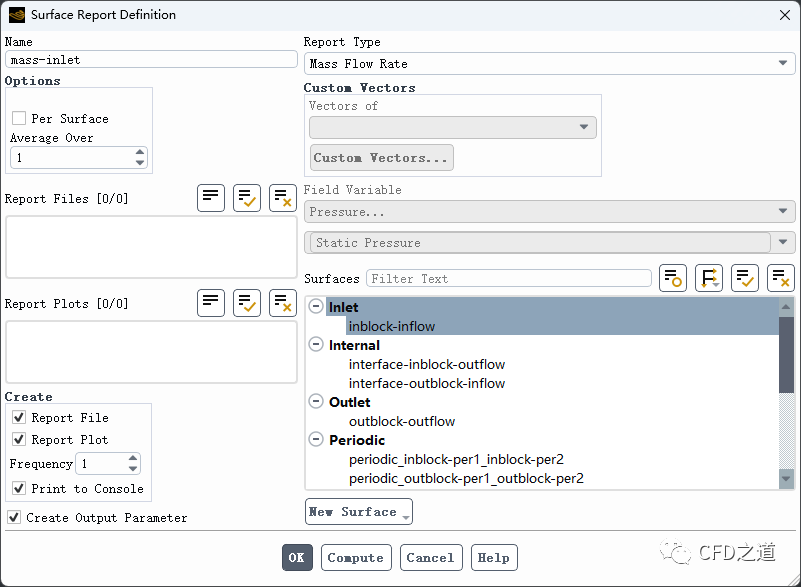Open the Pressure field variable dropdown
This screenshot has height=587, width=801.
pos(549,212)
